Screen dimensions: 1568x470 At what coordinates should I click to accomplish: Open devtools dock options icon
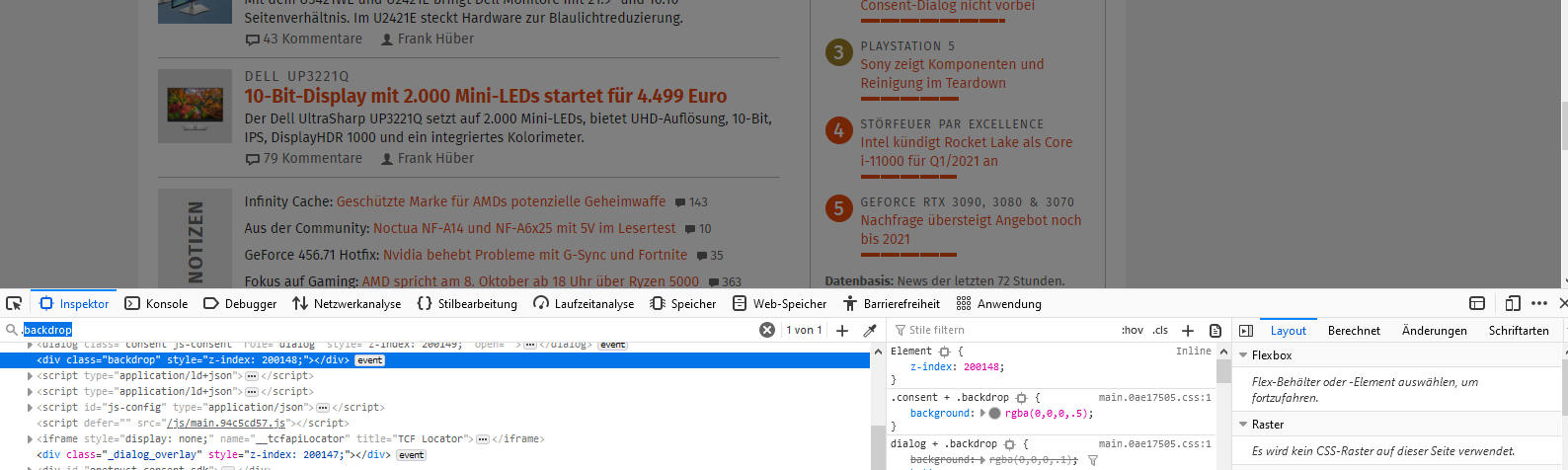[x=1477, y=303]
